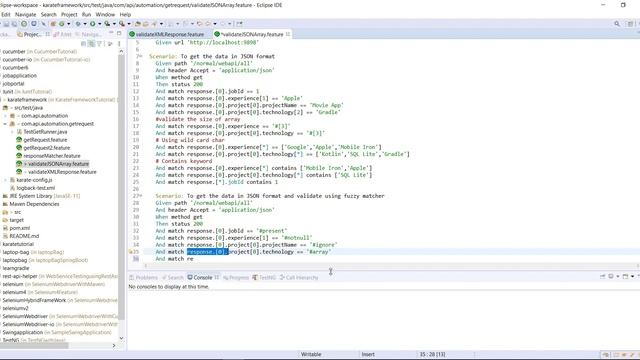
Task: Click the Save icon in the toolbar
Action: [6, 24]
